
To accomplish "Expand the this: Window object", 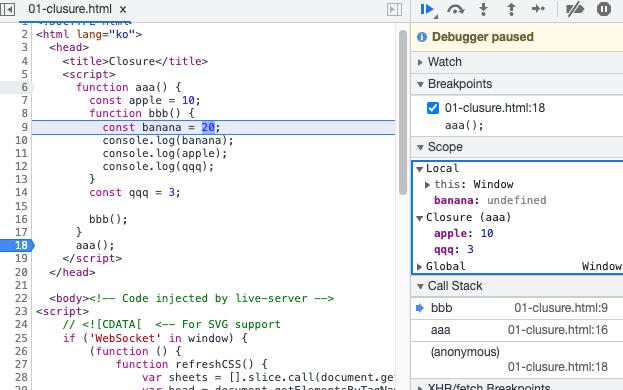I will (x=427, y=185).
